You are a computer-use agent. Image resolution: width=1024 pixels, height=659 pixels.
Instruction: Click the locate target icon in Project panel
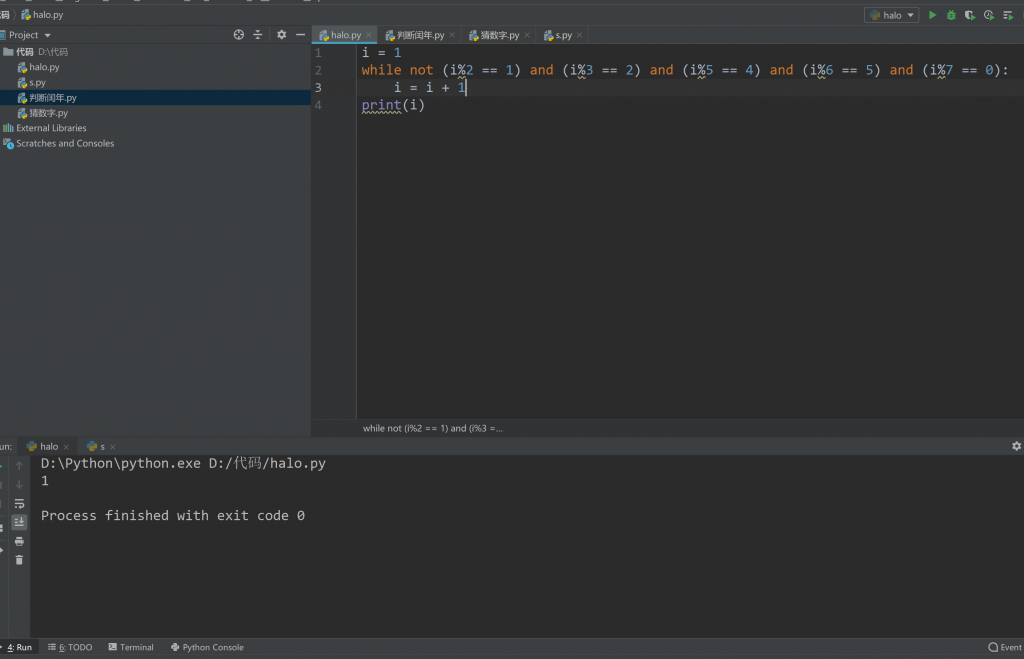(x=239, y=35)
